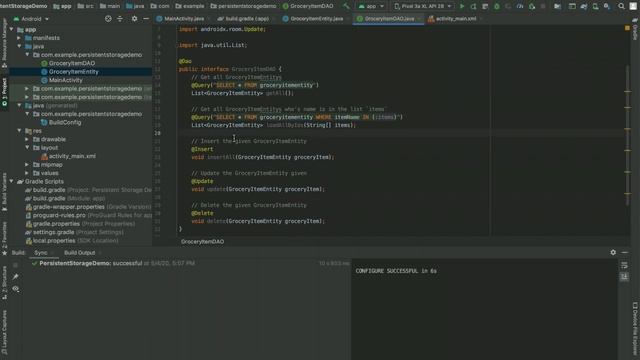Collapse the Gradle Scripts node
The height and width of the screenshot is (360, 640).
click(12, 182)
